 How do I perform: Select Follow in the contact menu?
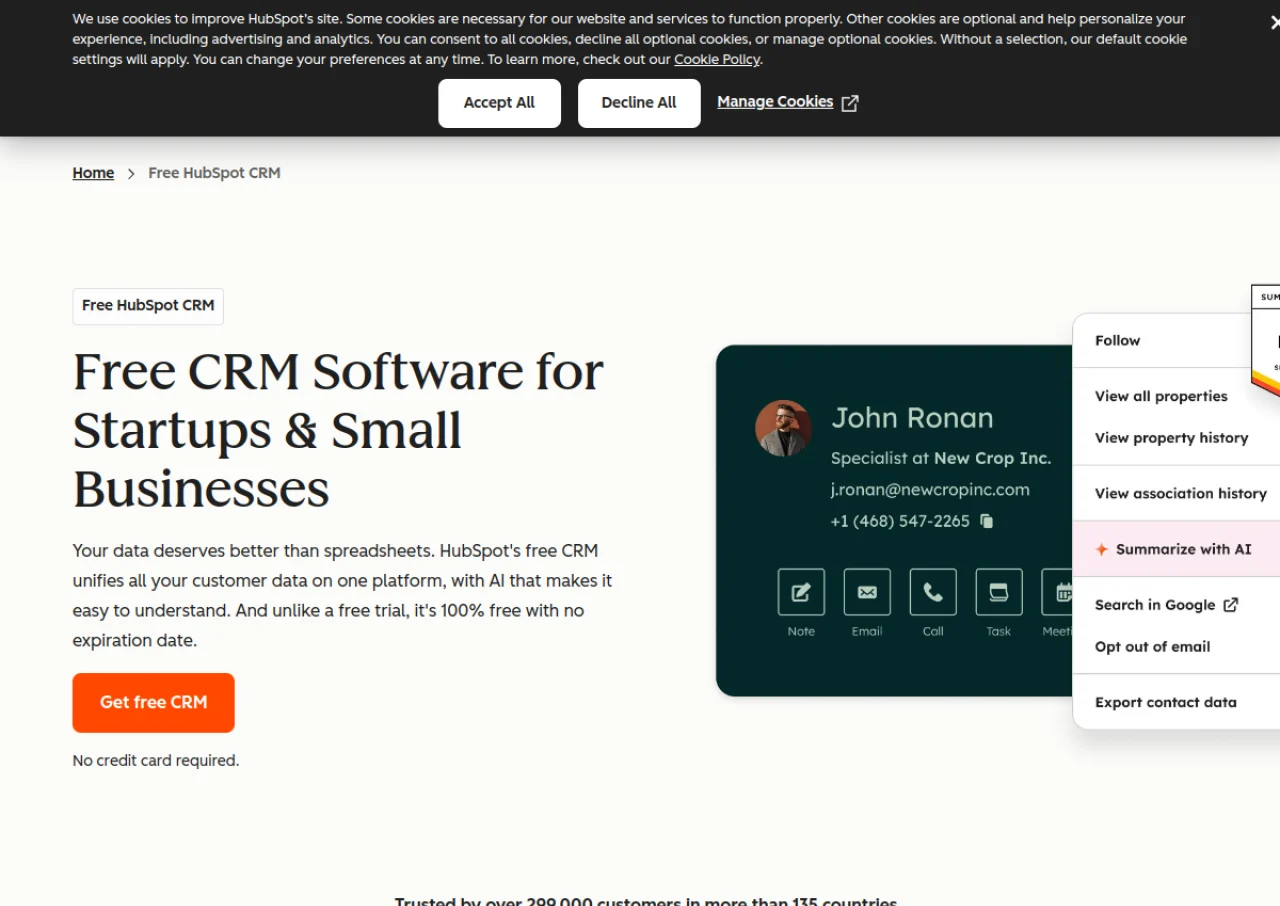click(1117, 340)
